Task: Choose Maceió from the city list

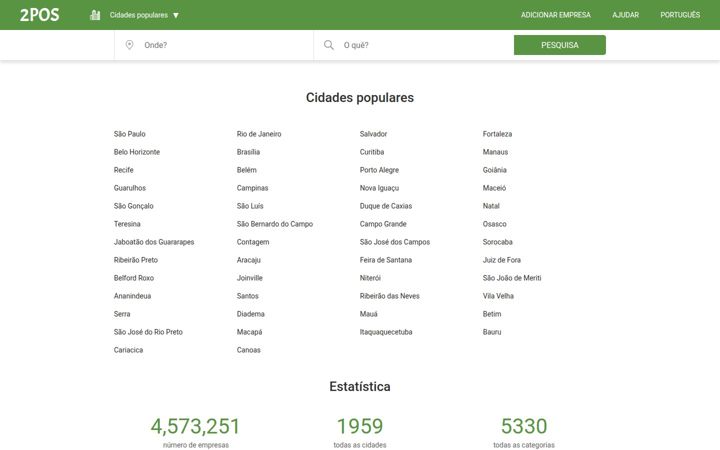Action: tap(494, 188)
